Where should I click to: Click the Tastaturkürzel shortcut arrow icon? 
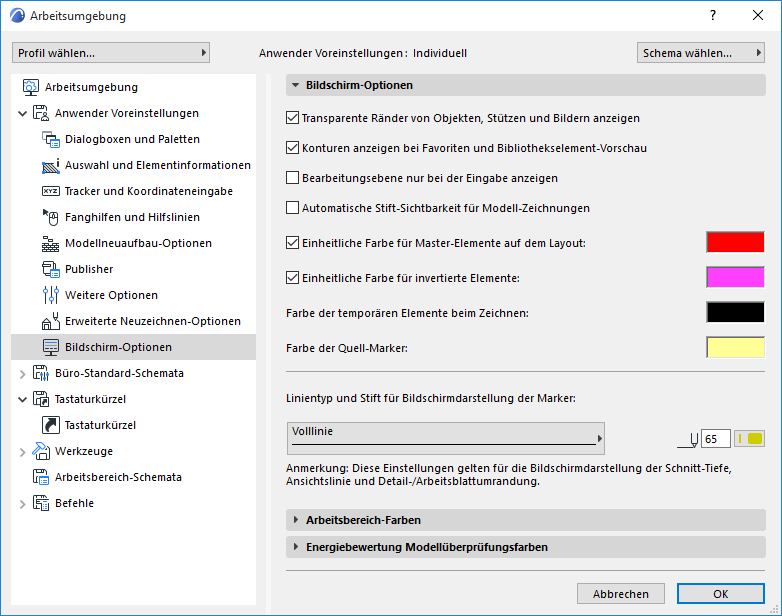(x=50, y=425)
